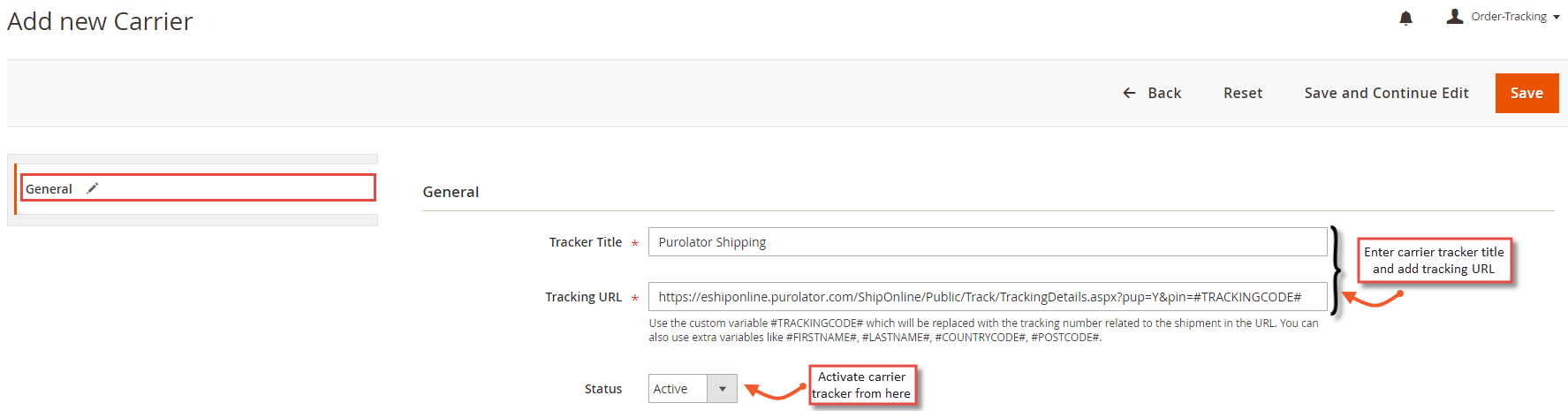
Task: Open the notifications bell icon
Action: click(1406, 18)
